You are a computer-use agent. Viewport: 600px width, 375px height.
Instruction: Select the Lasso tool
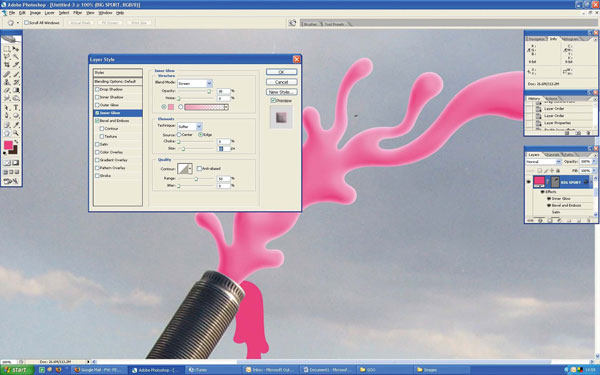pos(7,57)
